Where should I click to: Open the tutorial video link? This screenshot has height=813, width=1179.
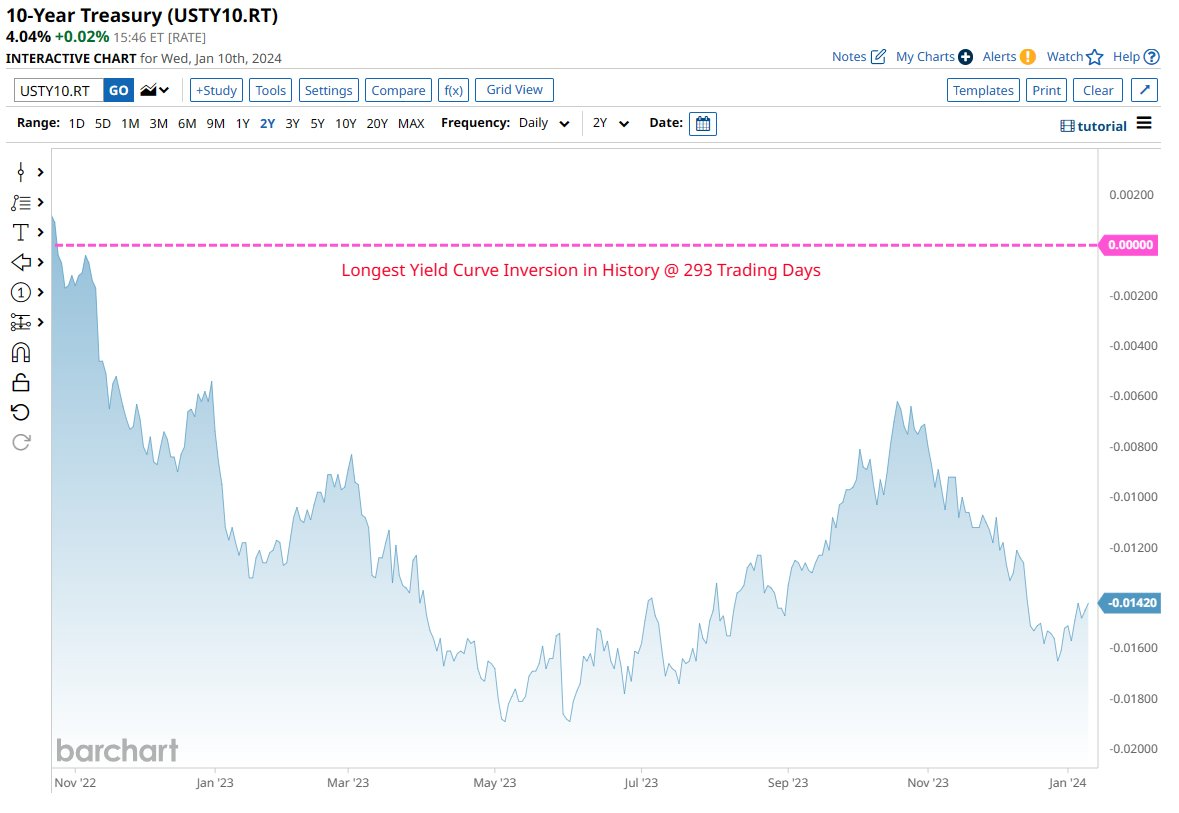pyautogui.click(x=1093, y=126)
